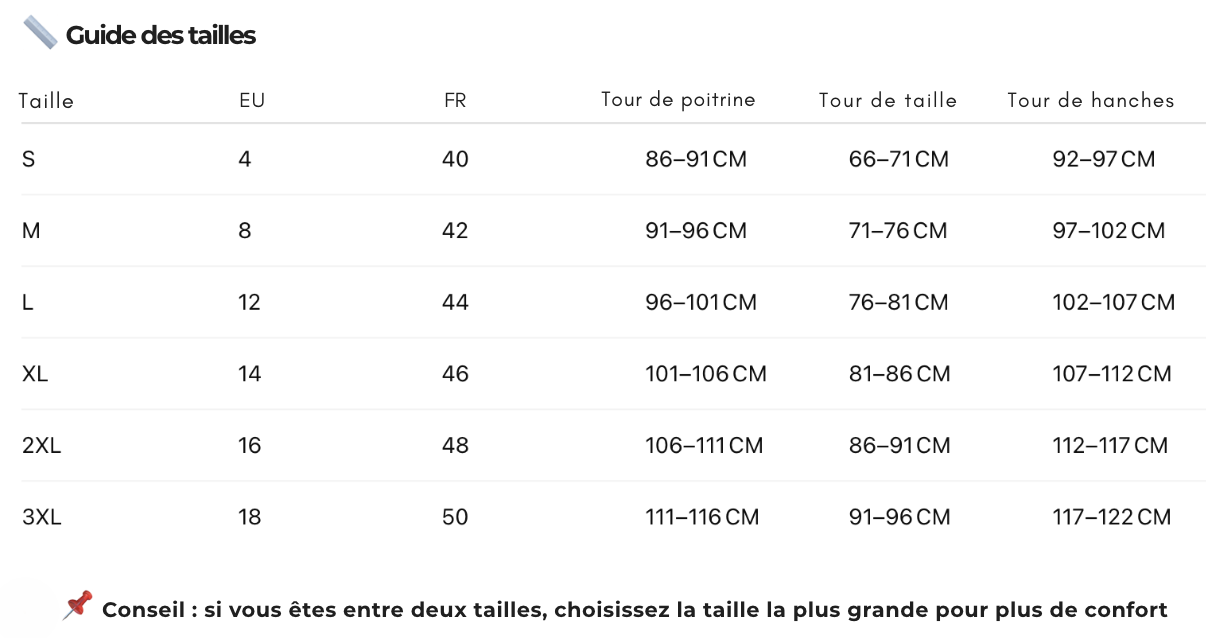Viewport: 1206px width, 638px height.
Task: Click FR size 48 in the 2XL row
Action: pyautogui.click(x=455, y=445)
